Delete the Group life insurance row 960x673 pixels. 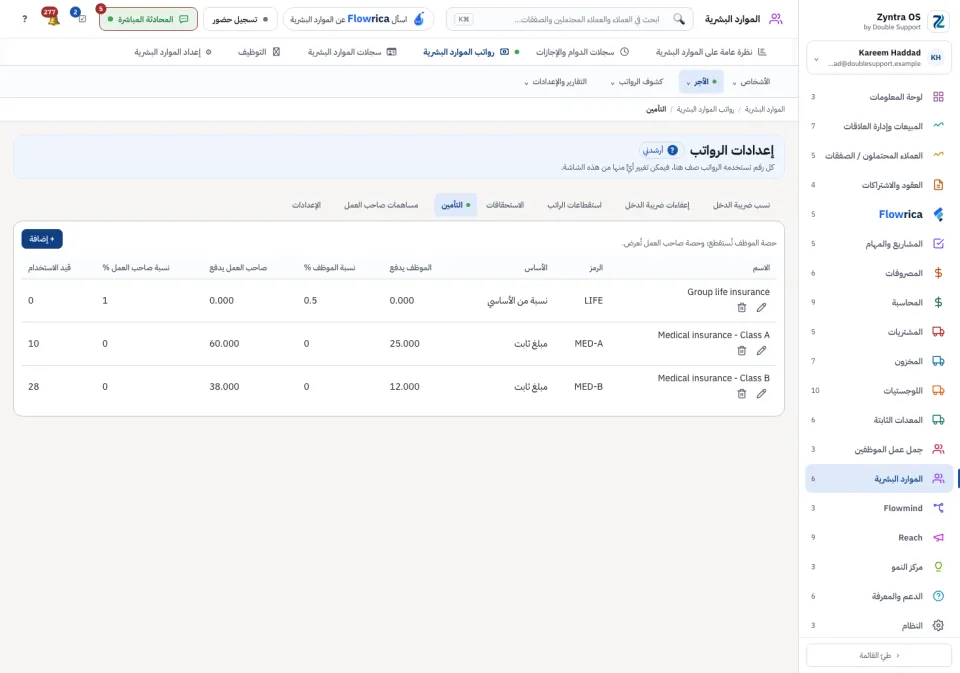[741, 307]
